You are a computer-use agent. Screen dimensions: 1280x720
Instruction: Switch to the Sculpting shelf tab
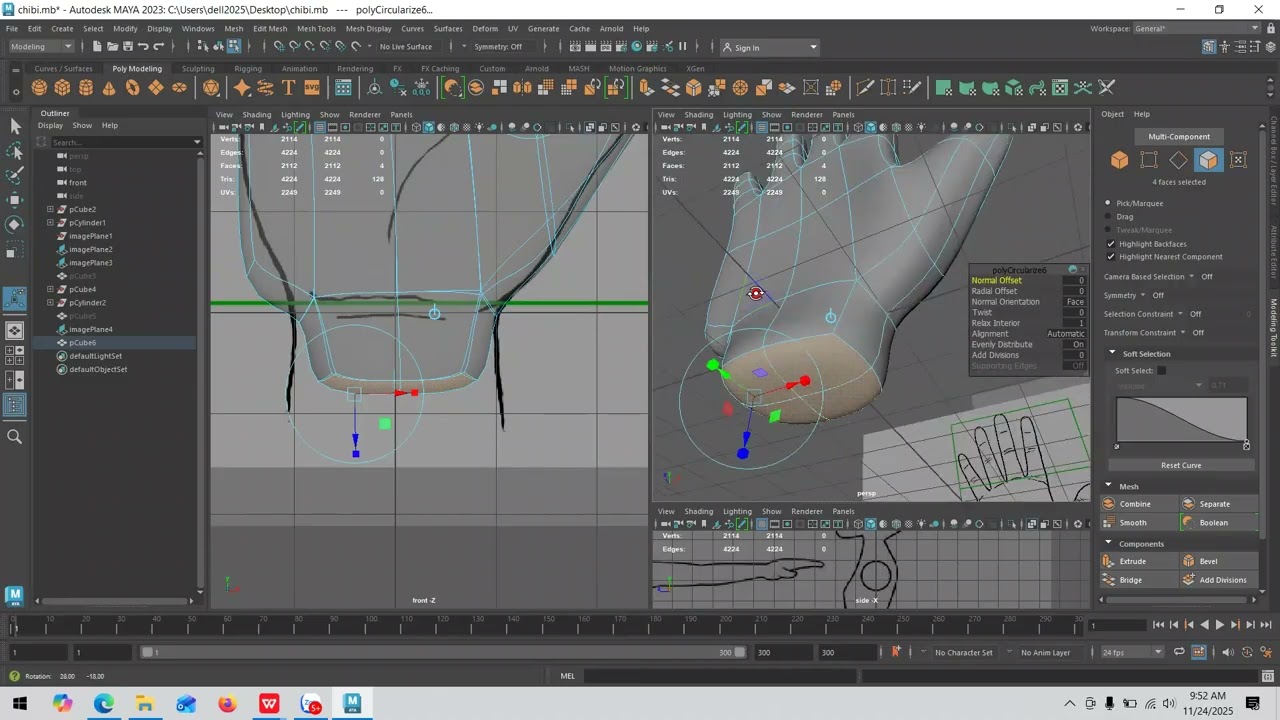coord(197,69)
